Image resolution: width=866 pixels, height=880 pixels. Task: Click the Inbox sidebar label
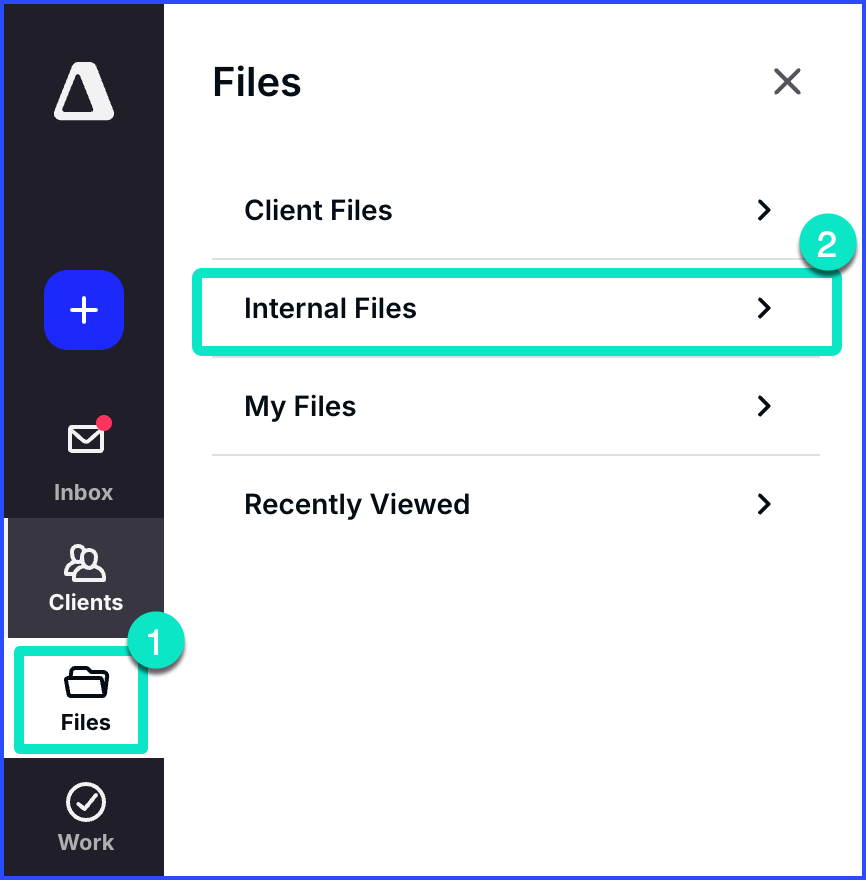pyautogui.click(x=84, y=492)
